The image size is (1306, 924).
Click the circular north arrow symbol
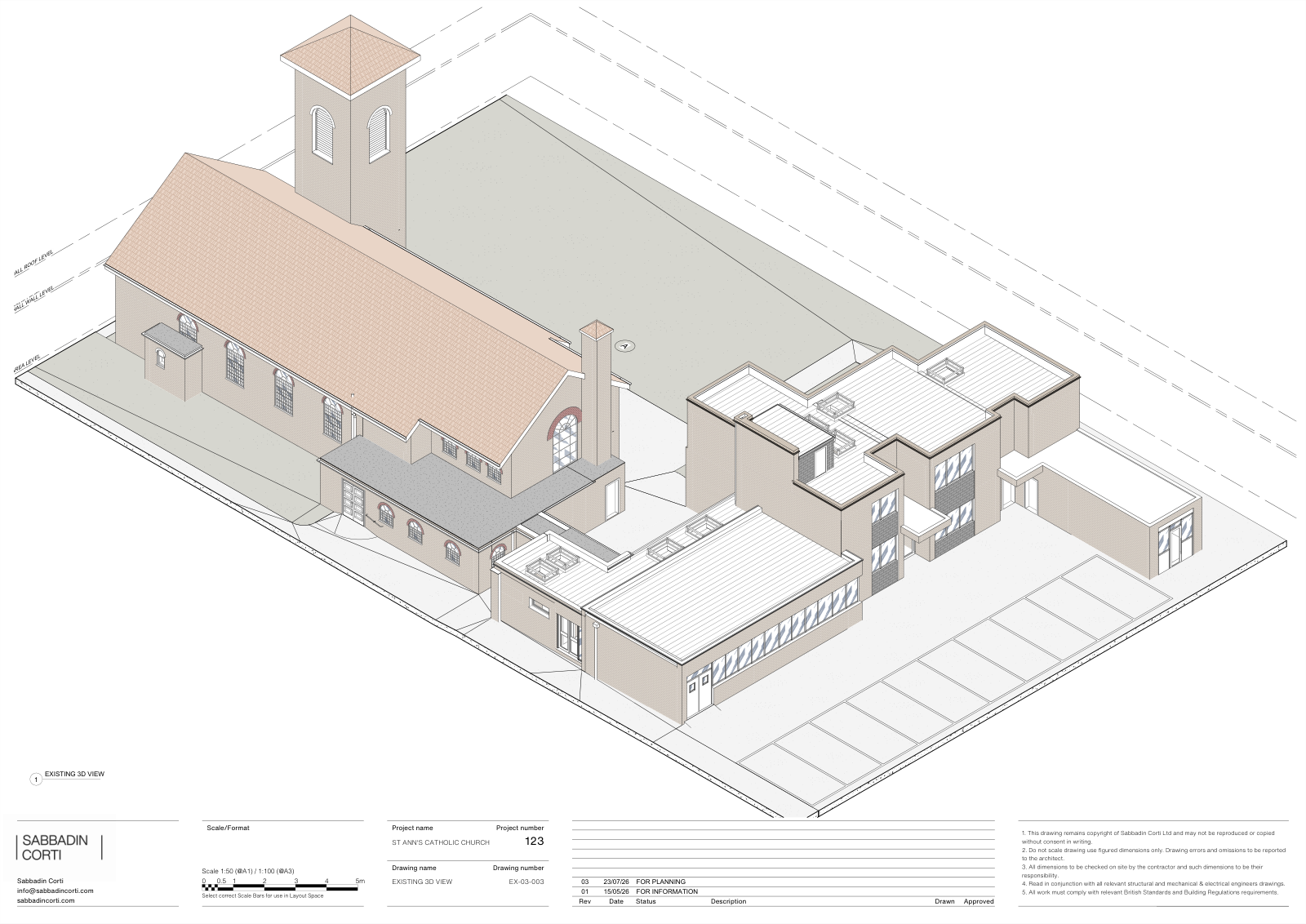point(625,346)
